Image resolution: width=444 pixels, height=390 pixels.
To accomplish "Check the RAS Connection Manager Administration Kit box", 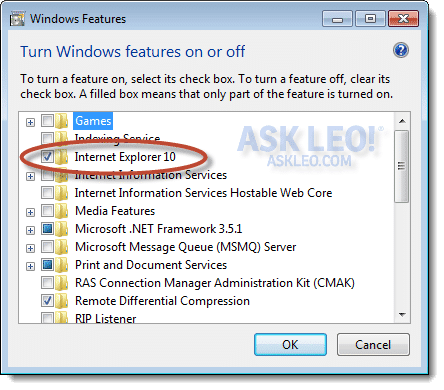I will 47,282.
